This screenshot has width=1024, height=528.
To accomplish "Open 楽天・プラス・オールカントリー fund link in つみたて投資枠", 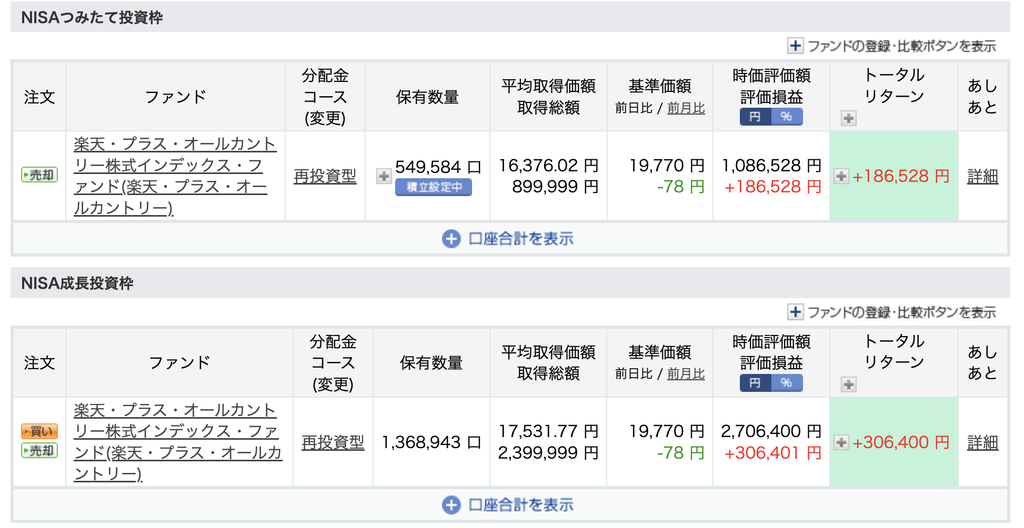I will 175,176.
